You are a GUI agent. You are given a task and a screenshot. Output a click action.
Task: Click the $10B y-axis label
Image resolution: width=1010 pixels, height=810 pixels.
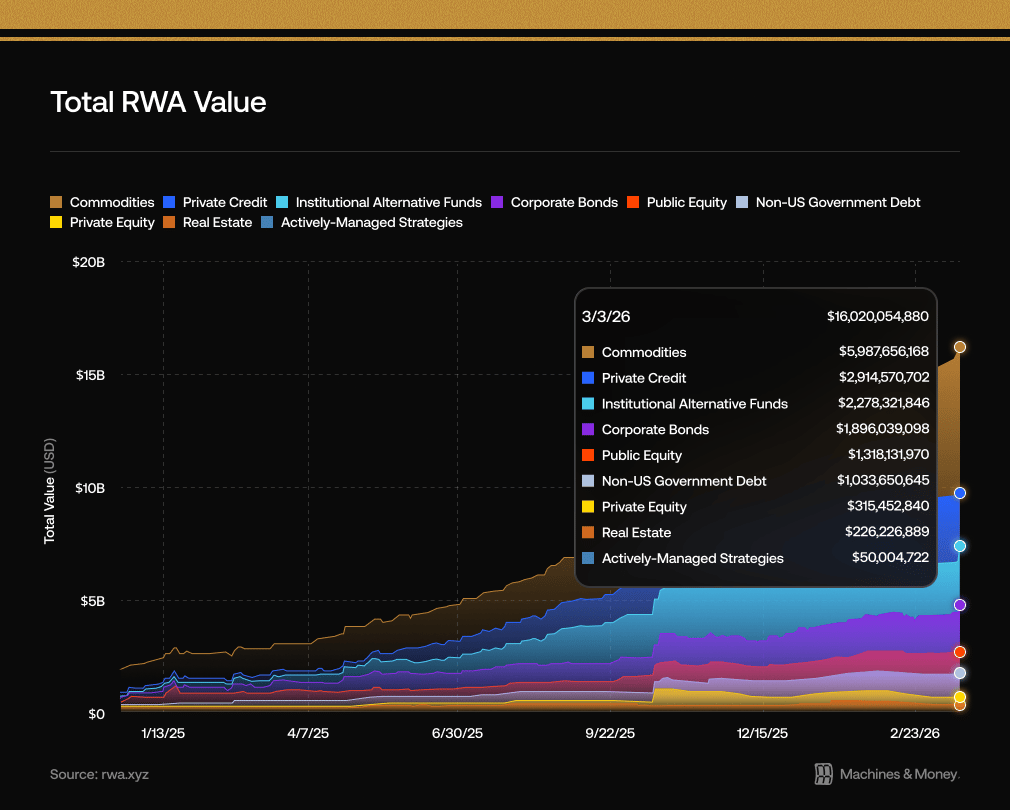90,488
